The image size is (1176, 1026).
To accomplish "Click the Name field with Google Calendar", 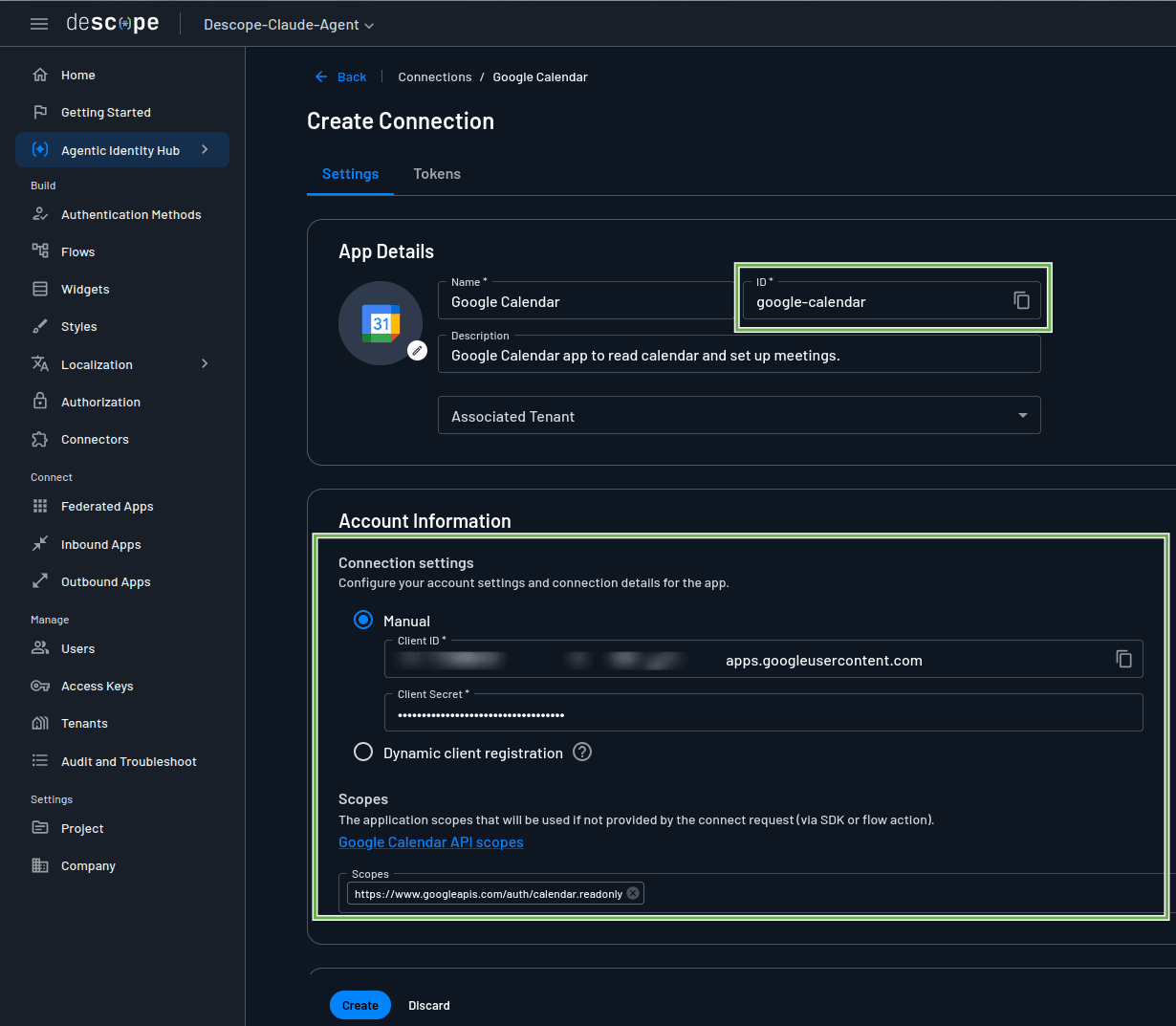I will [x=586, y=300].
